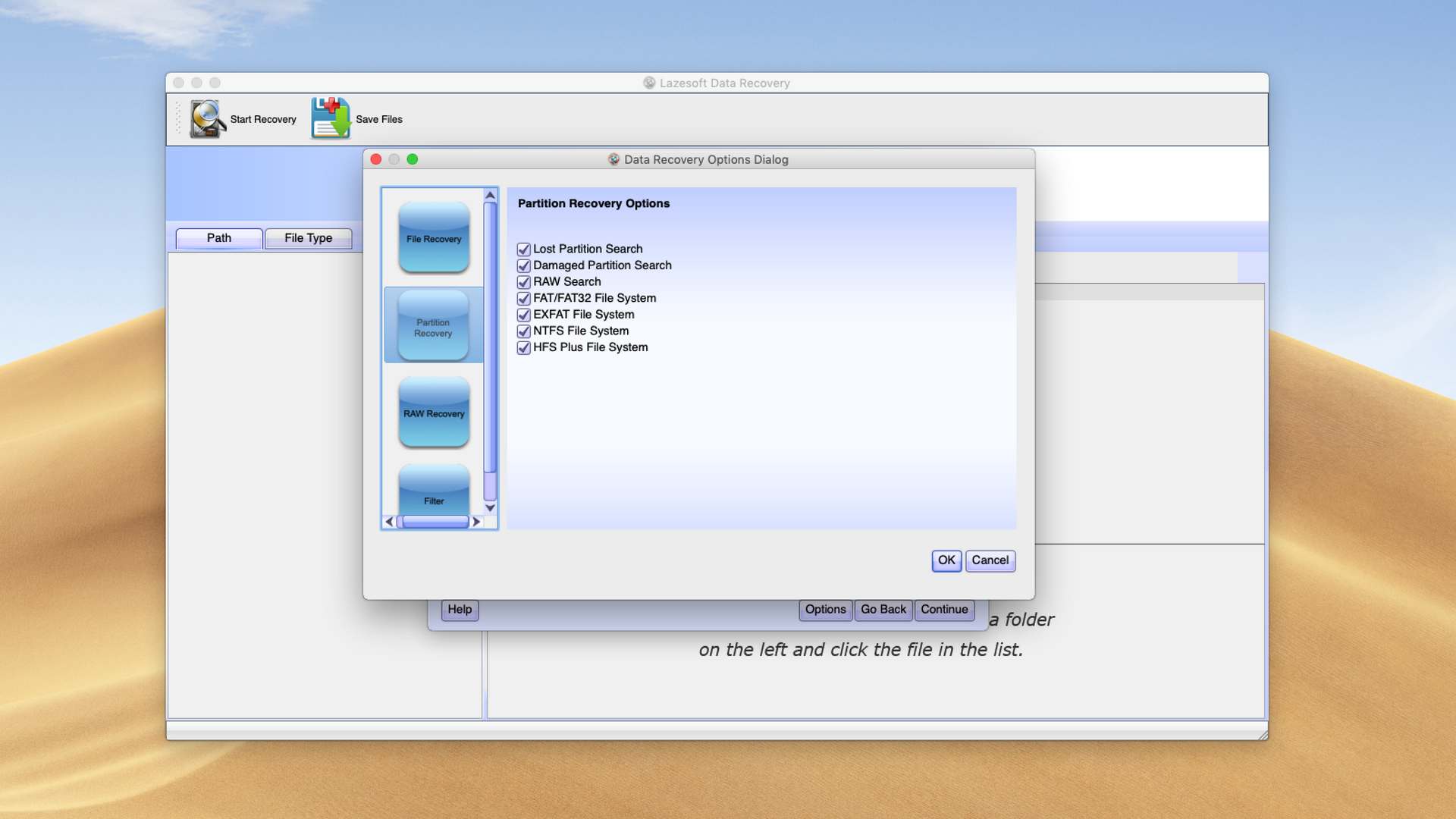Click the category list scroll left arrow

tap(389, 522)
